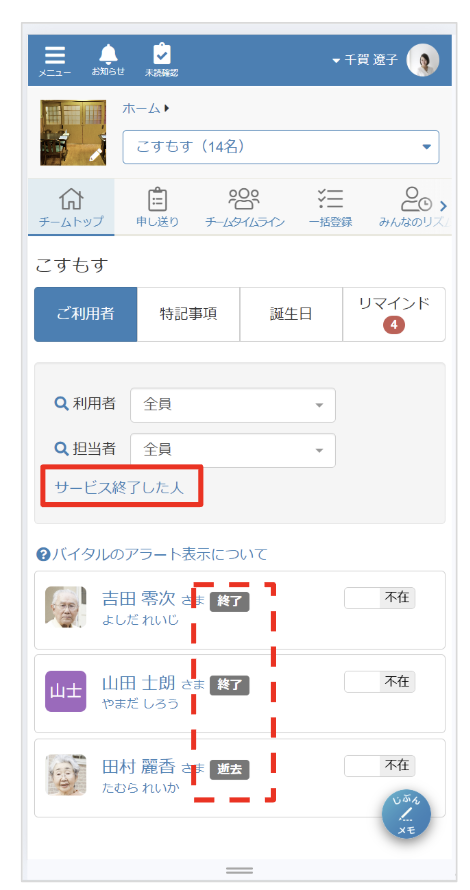Open チームタイムライン people tab

tap(245, 208)
